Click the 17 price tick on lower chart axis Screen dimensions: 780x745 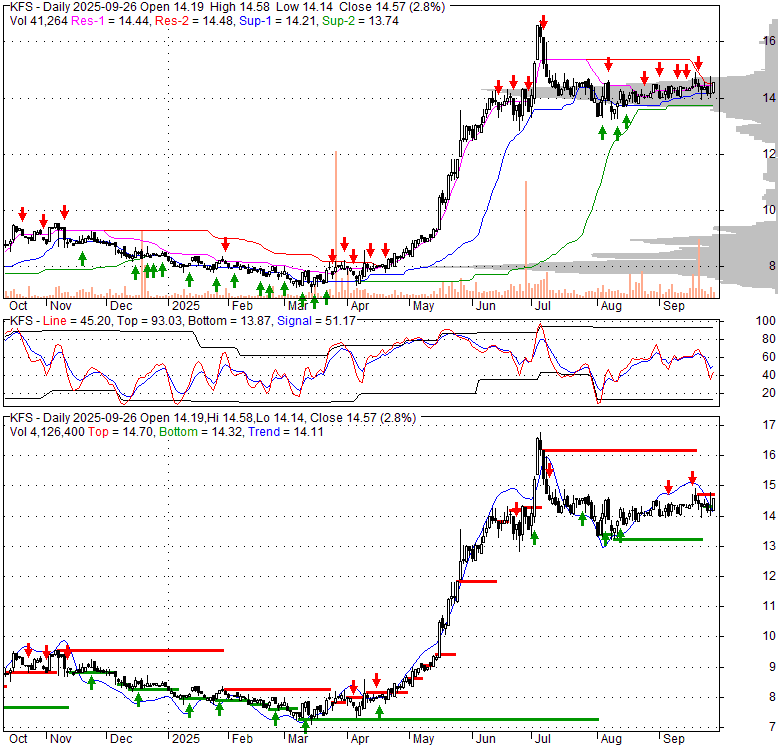pyautogui.click(x=769, y=425)
